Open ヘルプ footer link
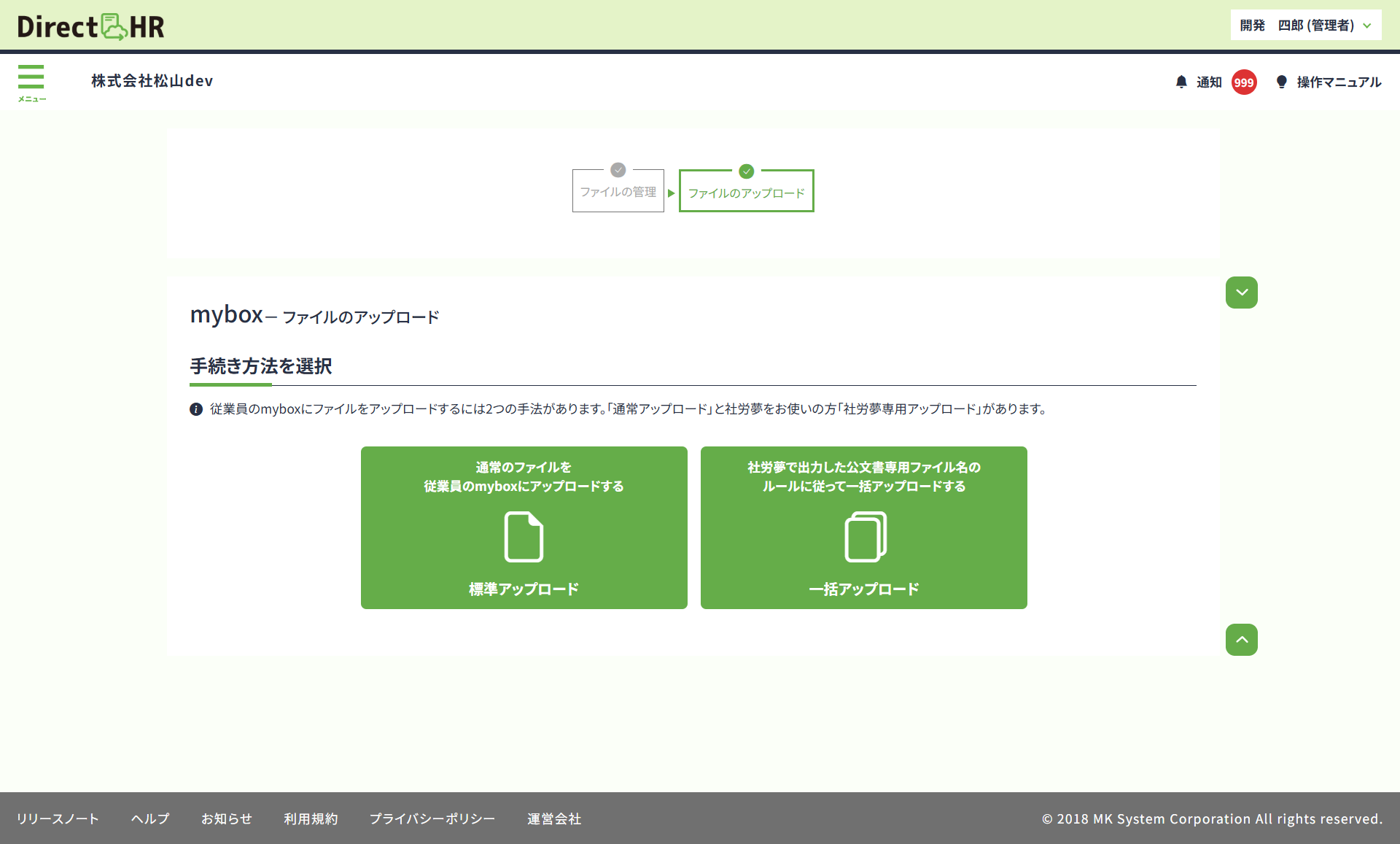The image size is (1400, 844). click(x=150, y=818)
